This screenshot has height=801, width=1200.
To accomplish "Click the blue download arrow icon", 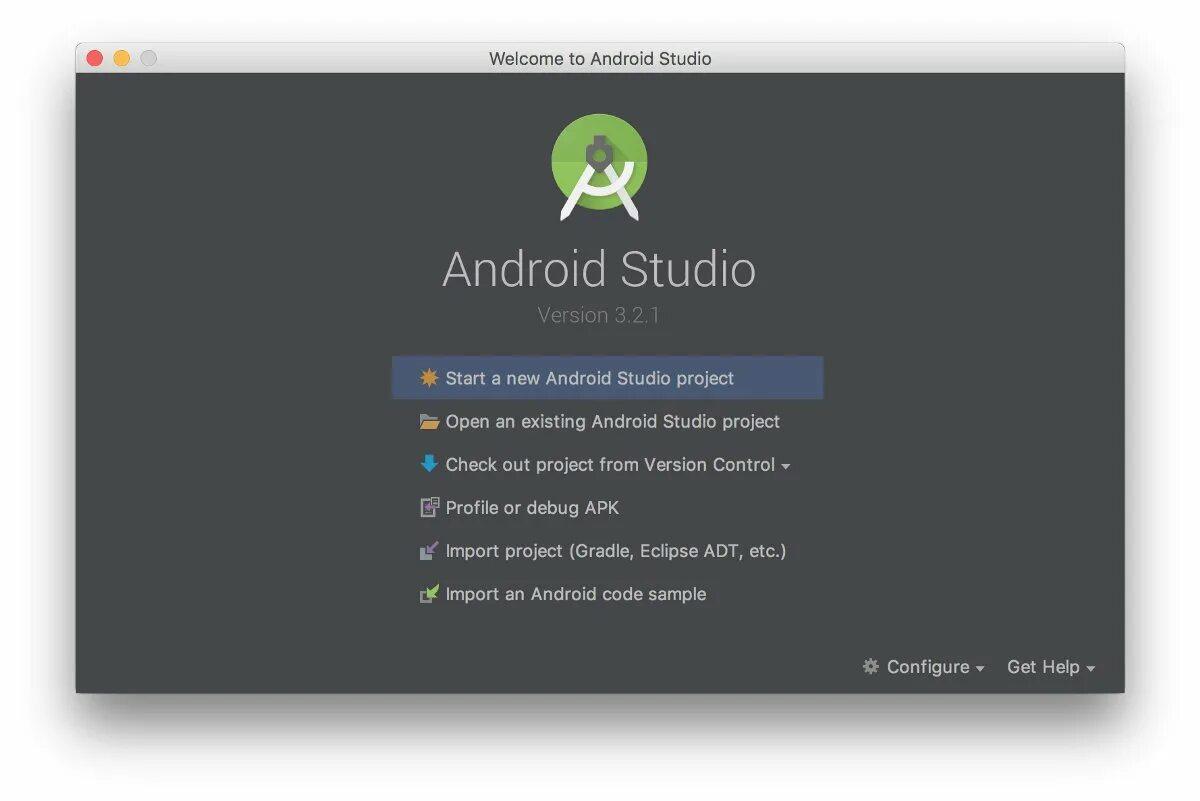I will click(x=429, y=464).
